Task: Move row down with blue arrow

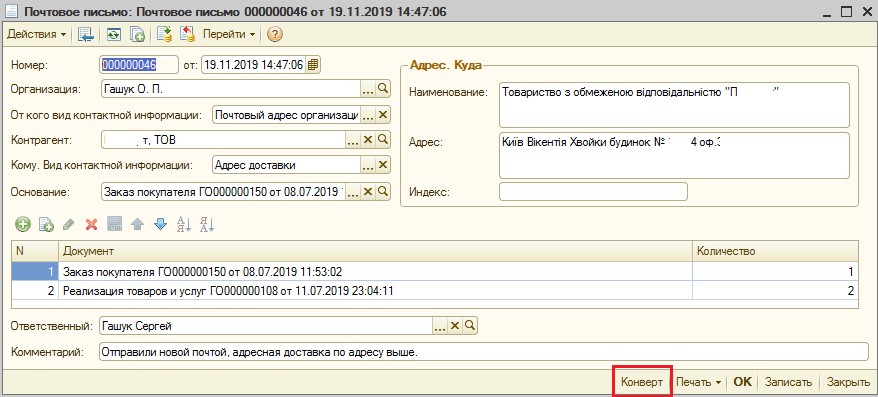Action: pos(160,225)
